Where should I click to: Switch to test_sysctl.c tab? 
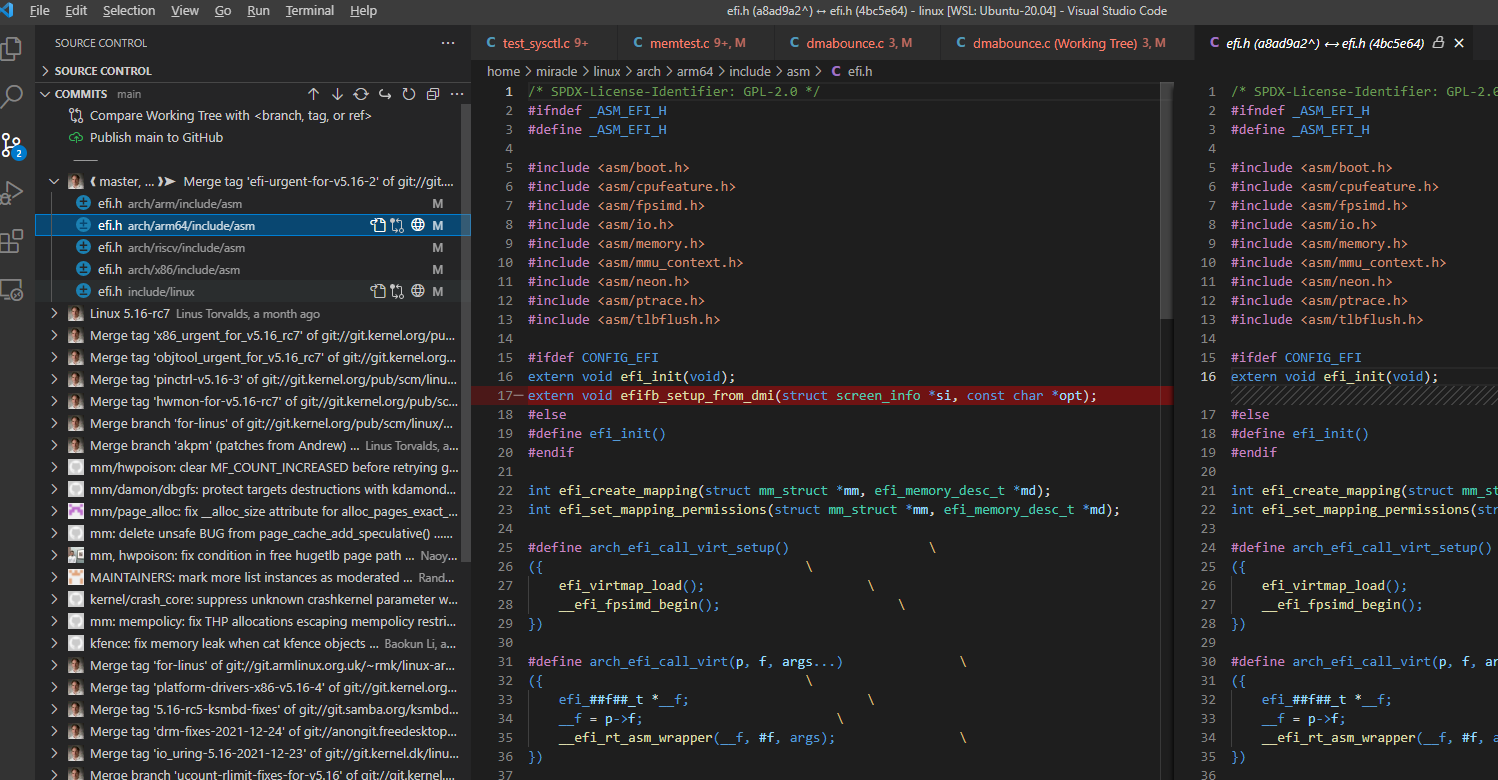click(544, 43)
